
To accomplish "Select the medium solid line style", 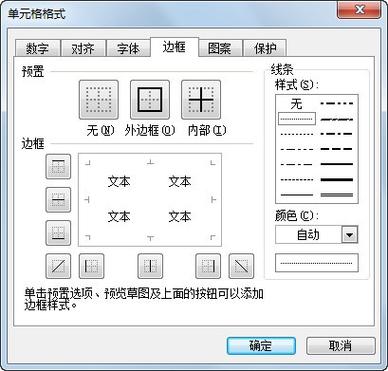I will [x=336, y=164].
